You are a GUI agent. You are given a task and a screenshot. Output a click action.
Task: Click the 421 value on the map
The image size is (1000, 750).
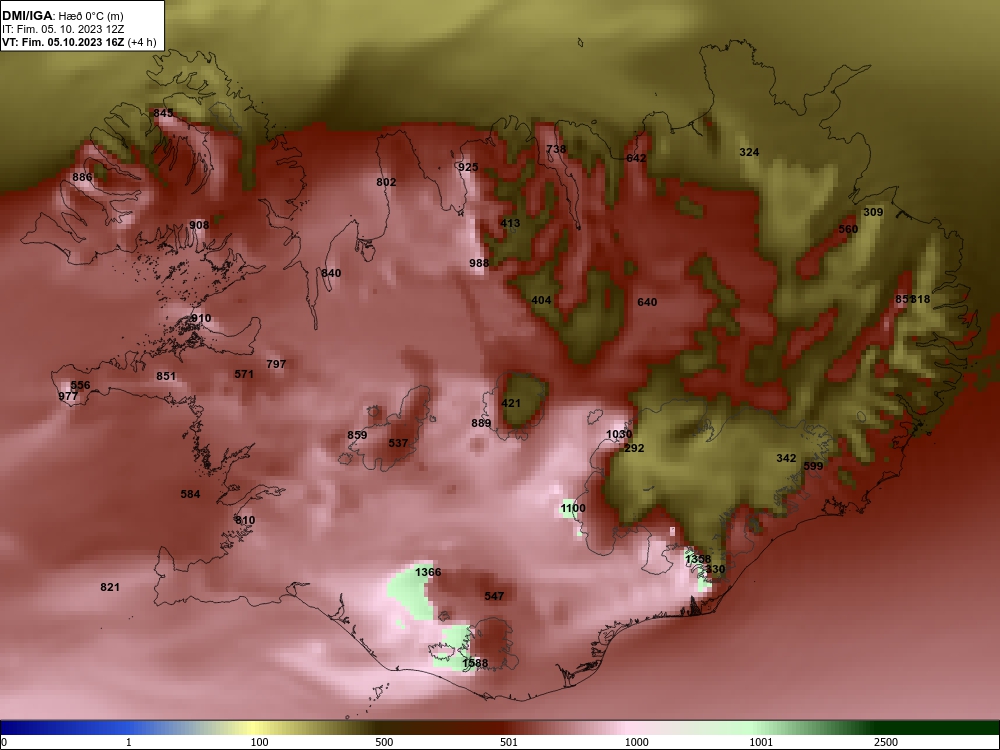pos(511,403)
